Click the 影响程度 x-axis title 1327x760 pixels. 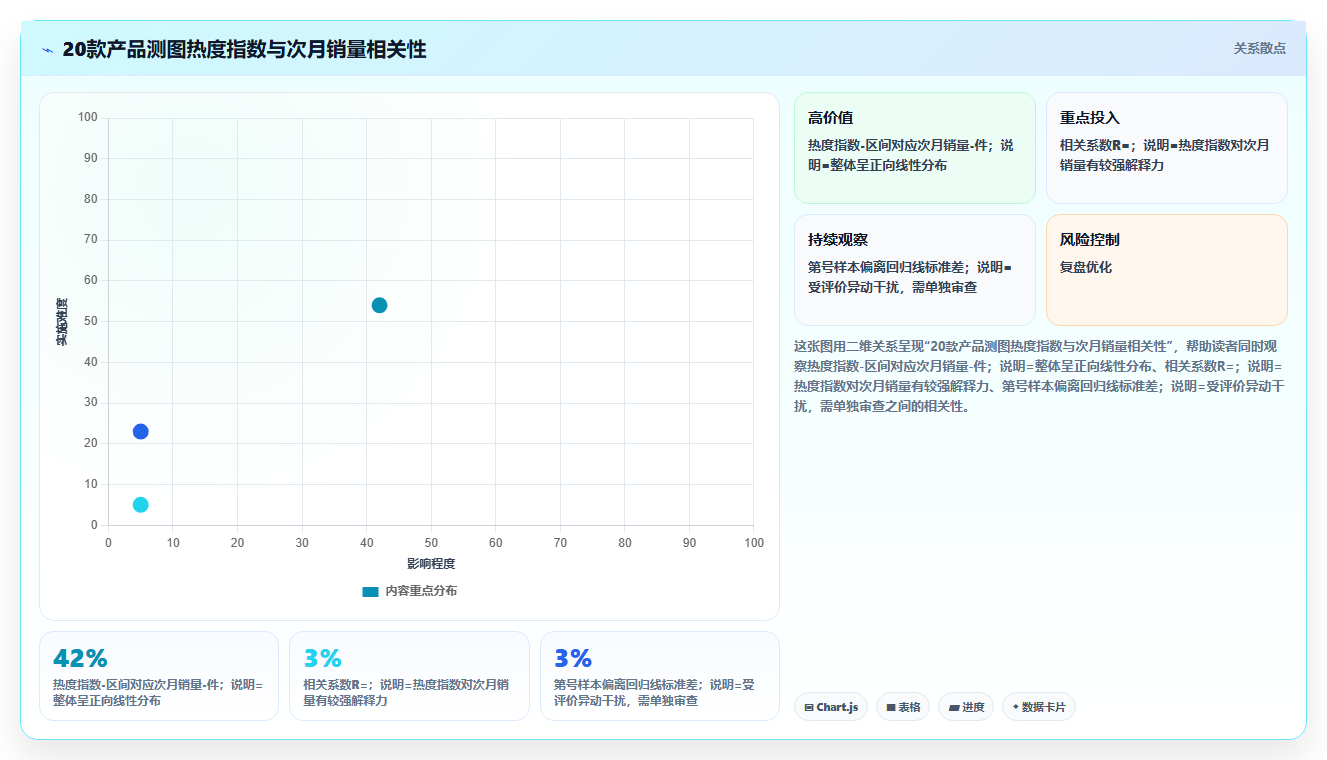point(431,564)
